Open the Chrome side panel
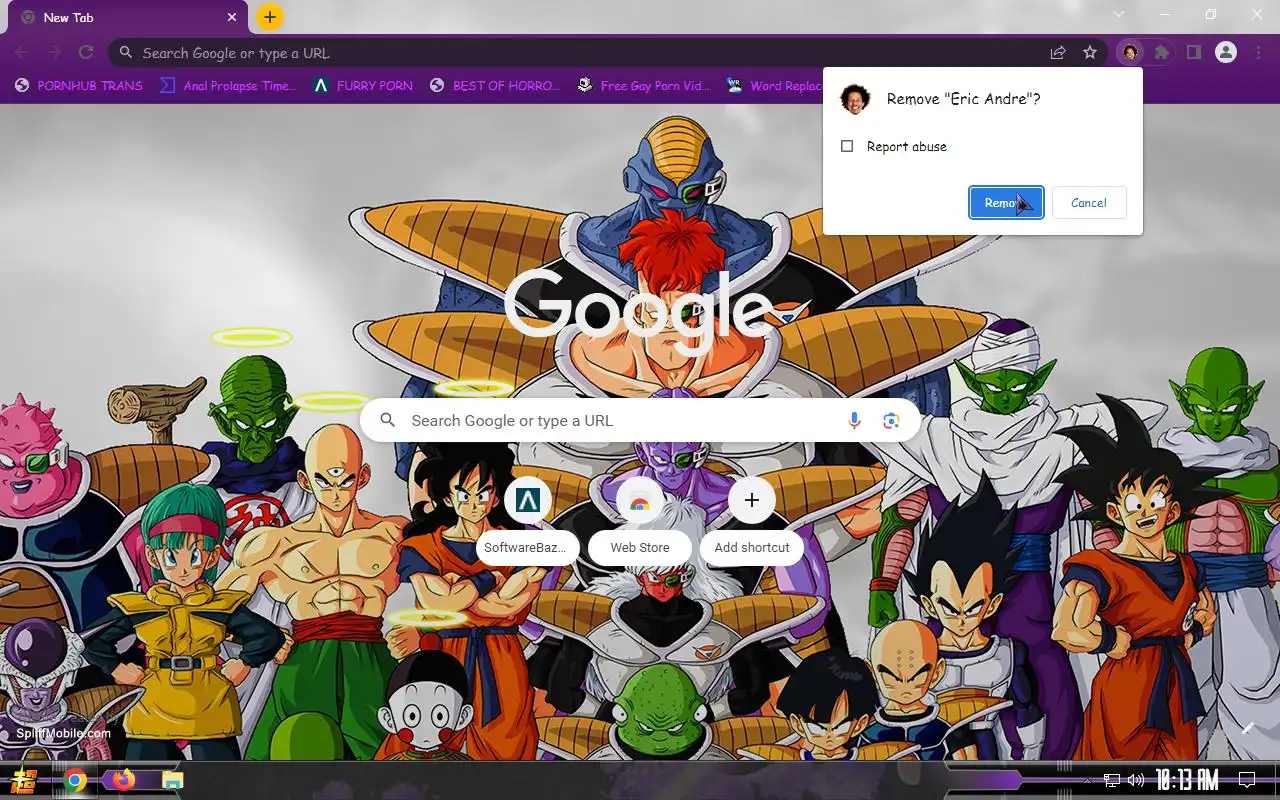This screenshot has width=1280, height=800. tap(1193, 53)
